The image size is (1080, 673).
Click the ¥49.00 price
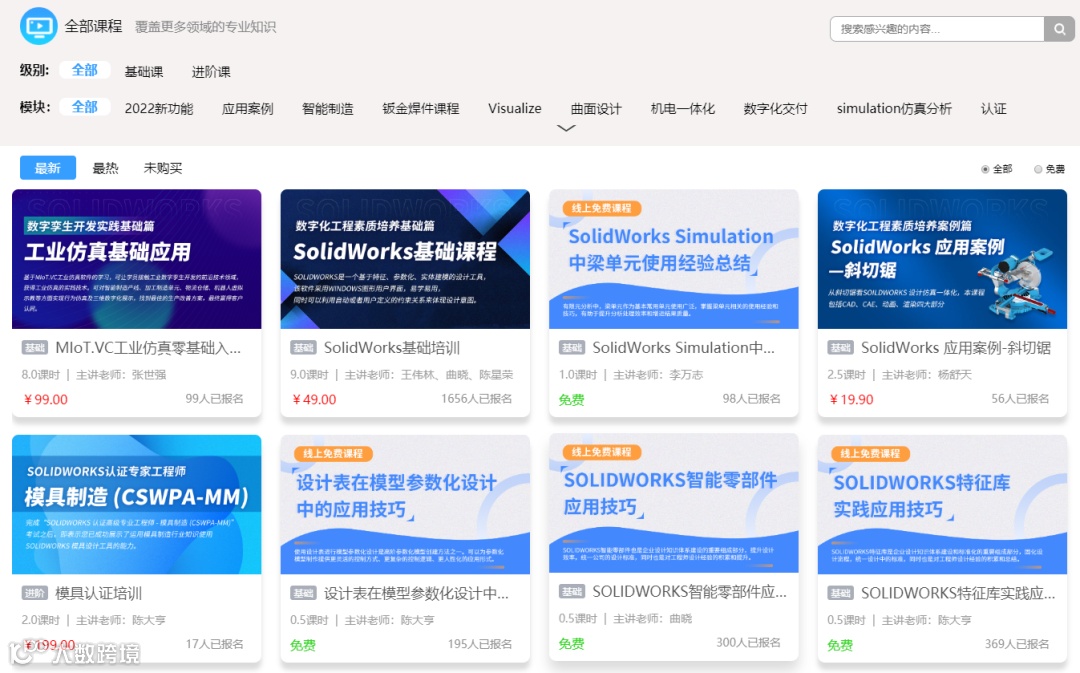[x=314, y=400]
